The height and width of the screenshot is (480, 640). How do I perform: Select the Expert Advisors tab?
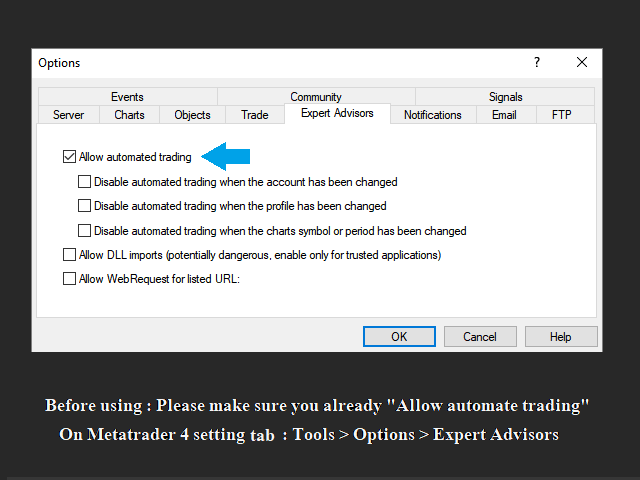(336, 114)
